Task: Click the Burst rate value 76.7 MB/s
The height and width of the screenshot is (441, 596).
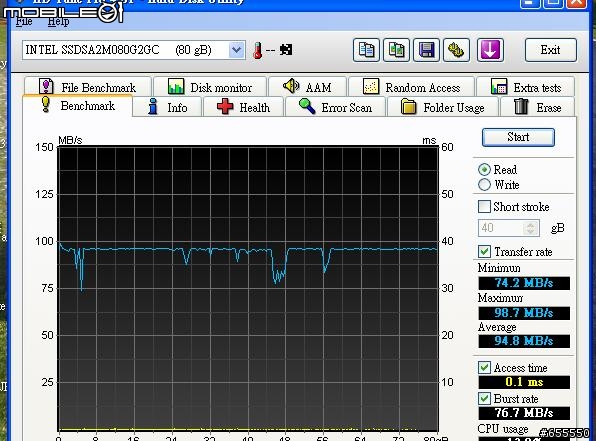Action: [524, 413]
